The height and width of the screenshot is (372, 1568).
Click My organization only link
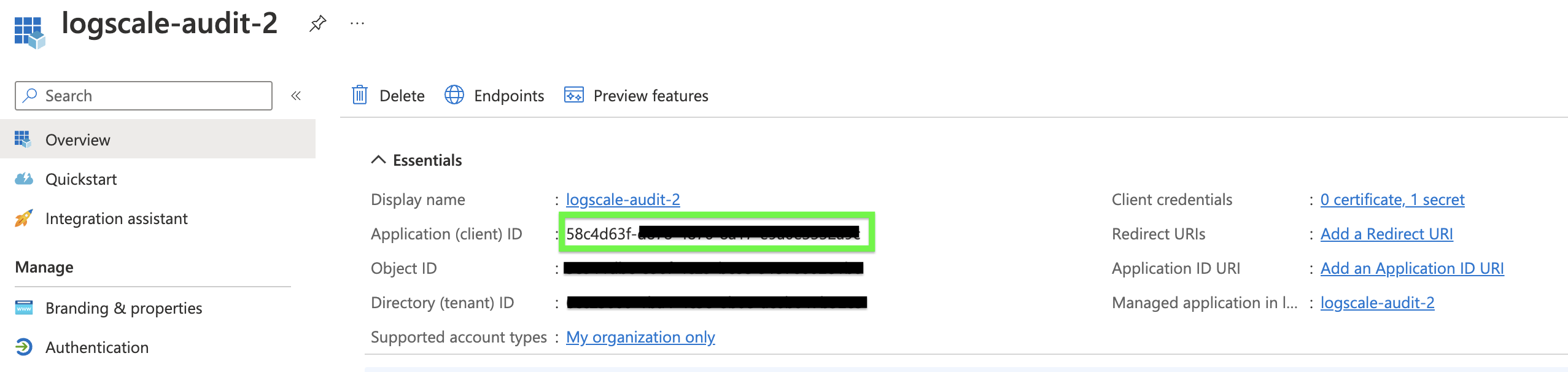pyautogui.click(x=640, y=337)
